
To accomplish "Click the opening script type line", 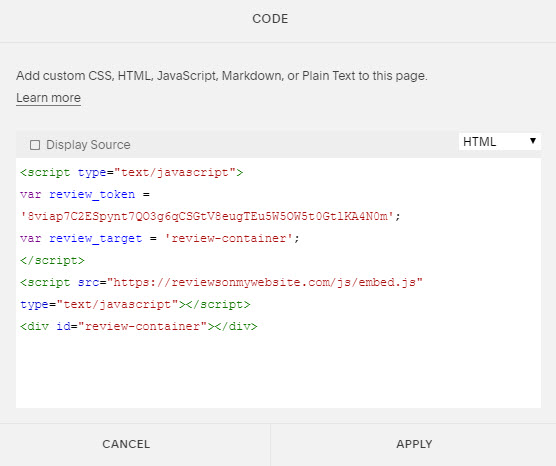I will tap(132, 173).
